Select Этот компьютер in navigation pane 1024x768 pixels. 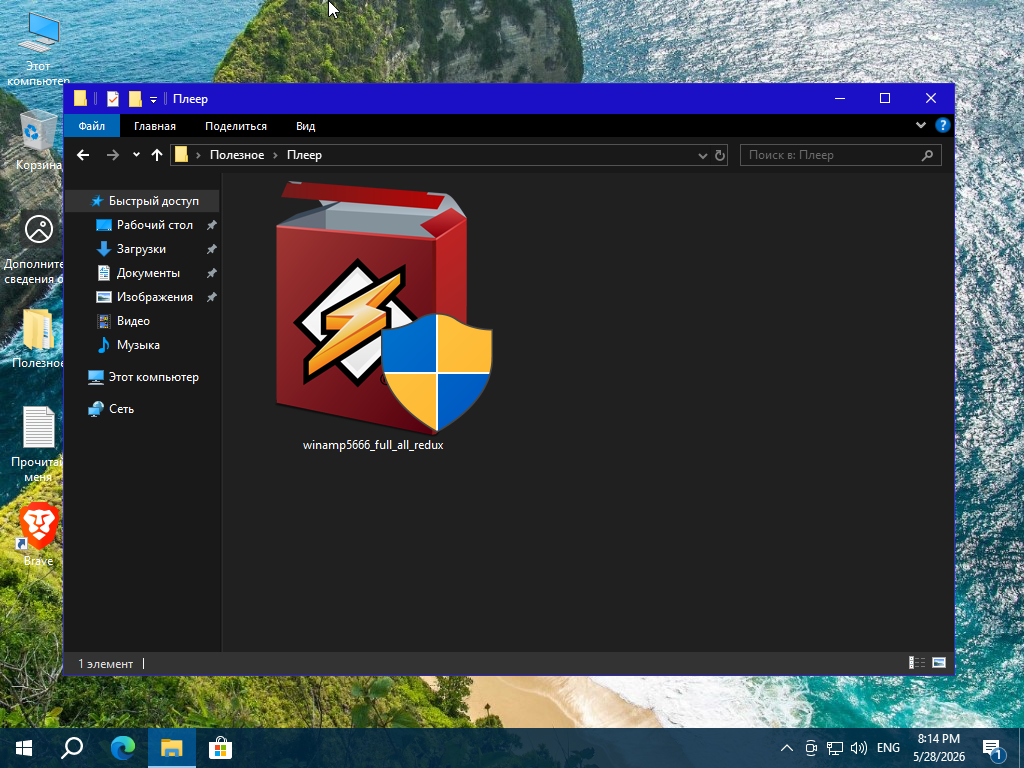[x=153, y=377]
